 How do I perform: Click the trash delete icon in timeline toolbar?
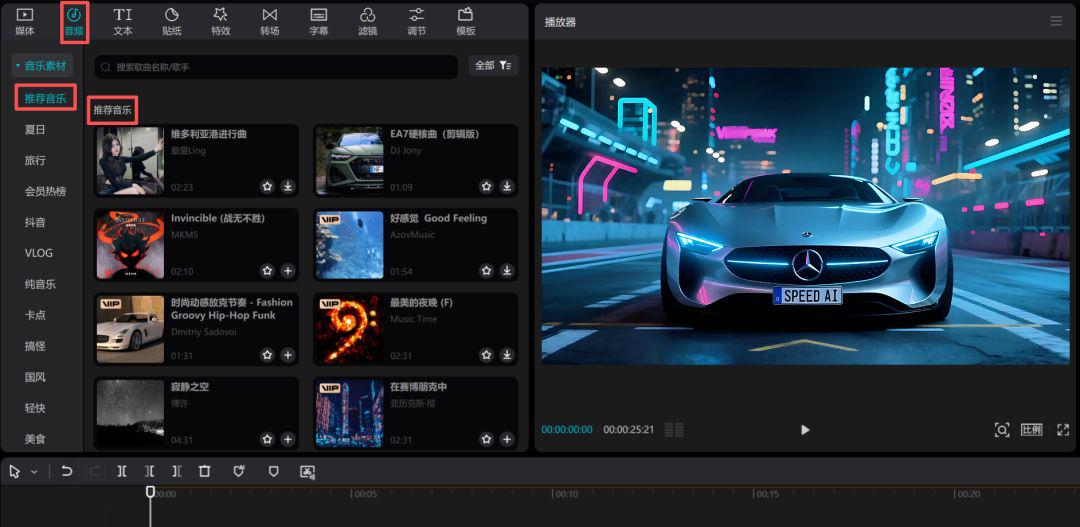click(x=204, y=471)
